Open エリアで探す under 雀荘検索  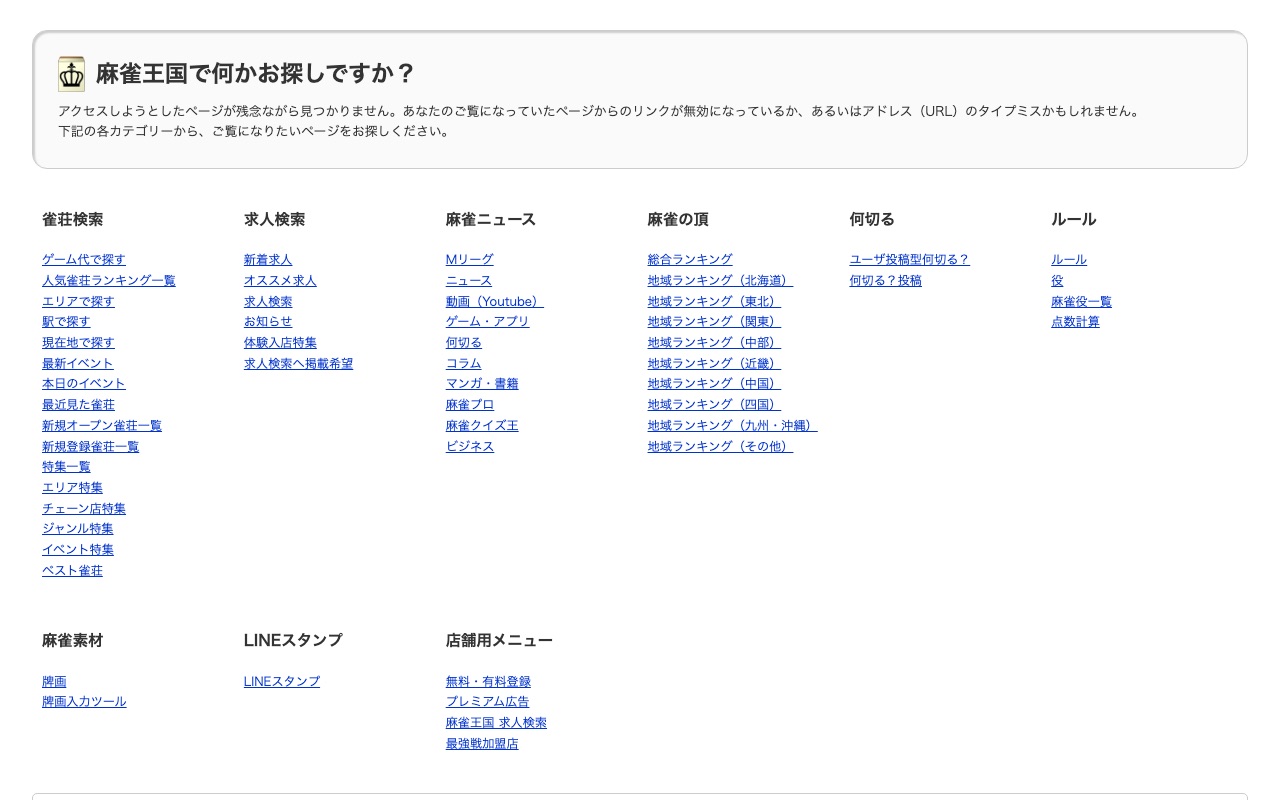click(x=78, y=301)
